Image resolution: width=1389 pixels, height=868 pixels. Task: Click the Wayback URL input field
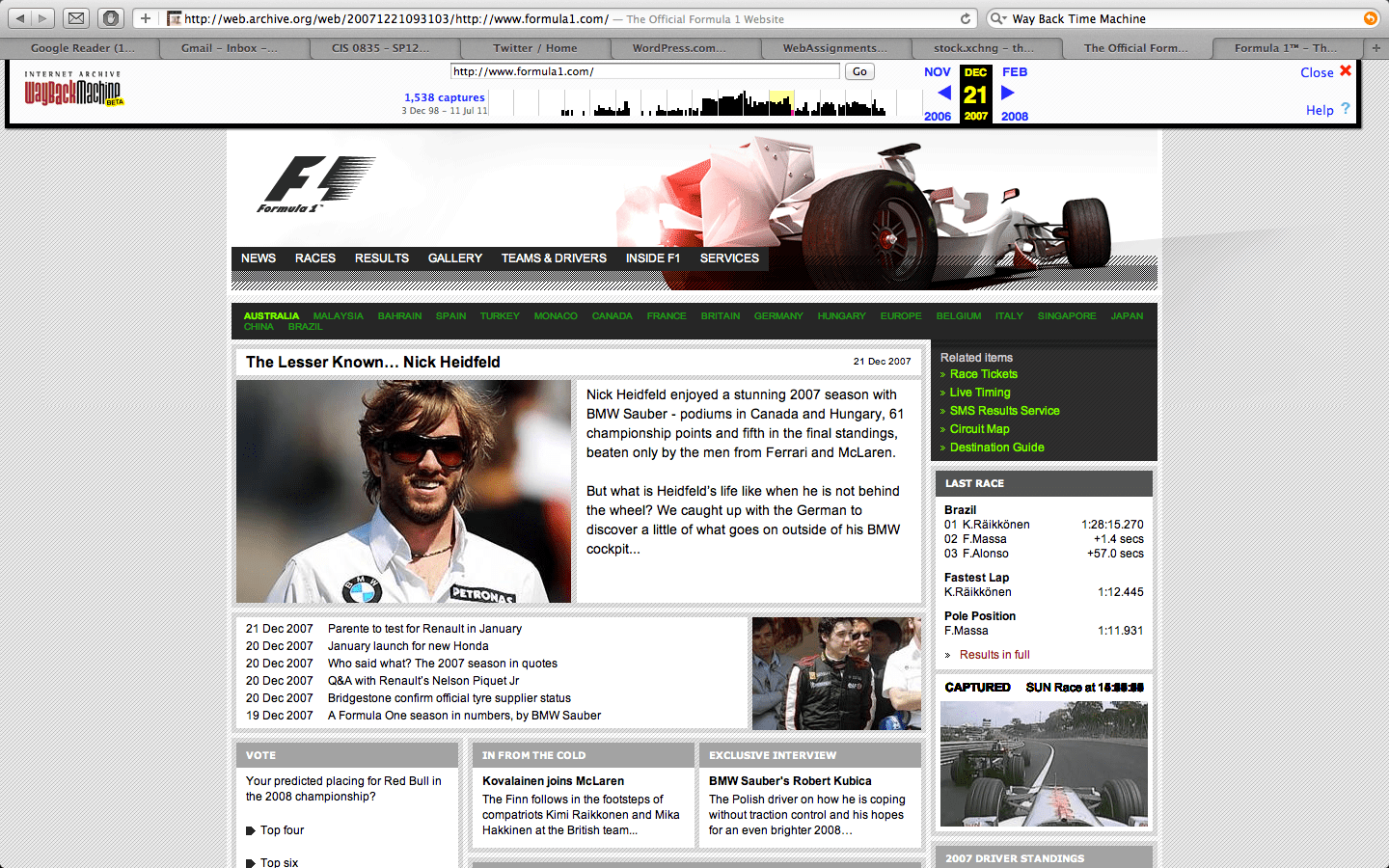coord(645,71)
